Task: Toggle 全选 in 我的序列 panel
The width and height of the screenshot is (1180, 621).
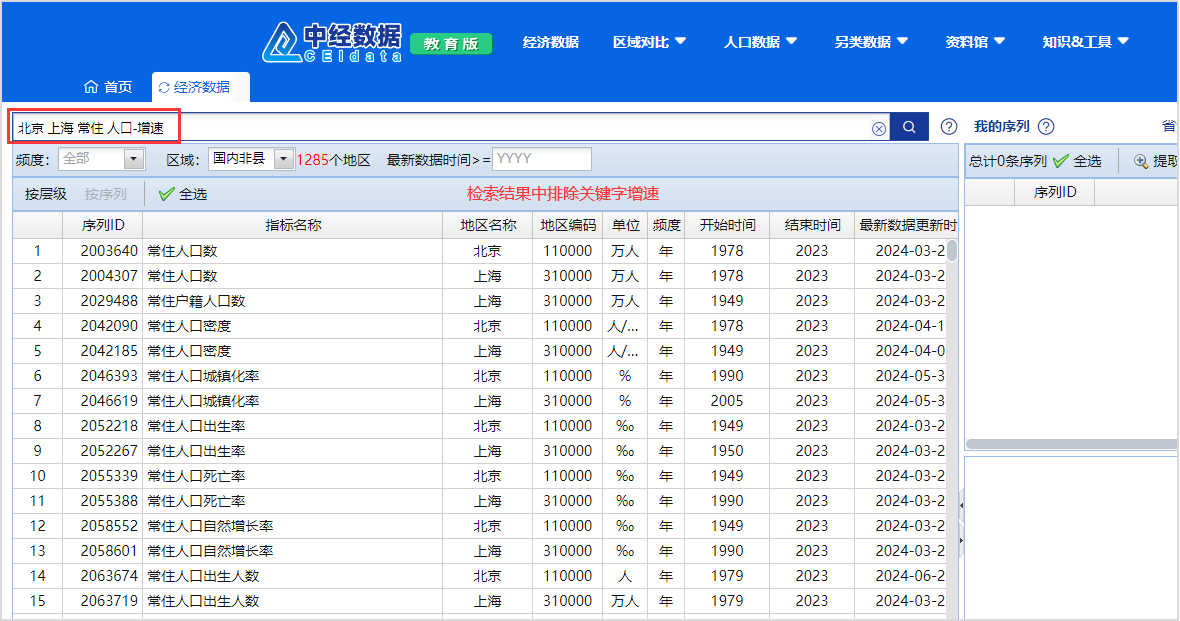Action: [x=1077, y=161]
